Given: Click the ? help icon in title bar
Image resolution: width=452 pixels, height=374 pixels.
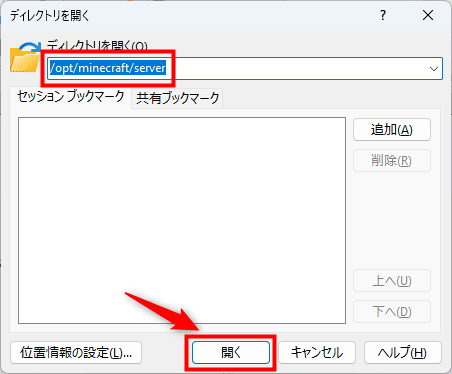Looking at the screenshot, I should coord(383,15).
